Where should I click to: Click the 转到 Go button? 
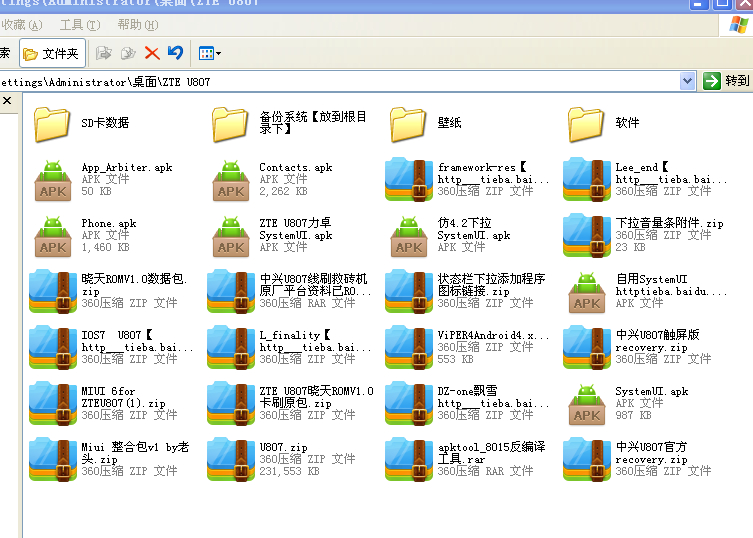pos(726,81)
